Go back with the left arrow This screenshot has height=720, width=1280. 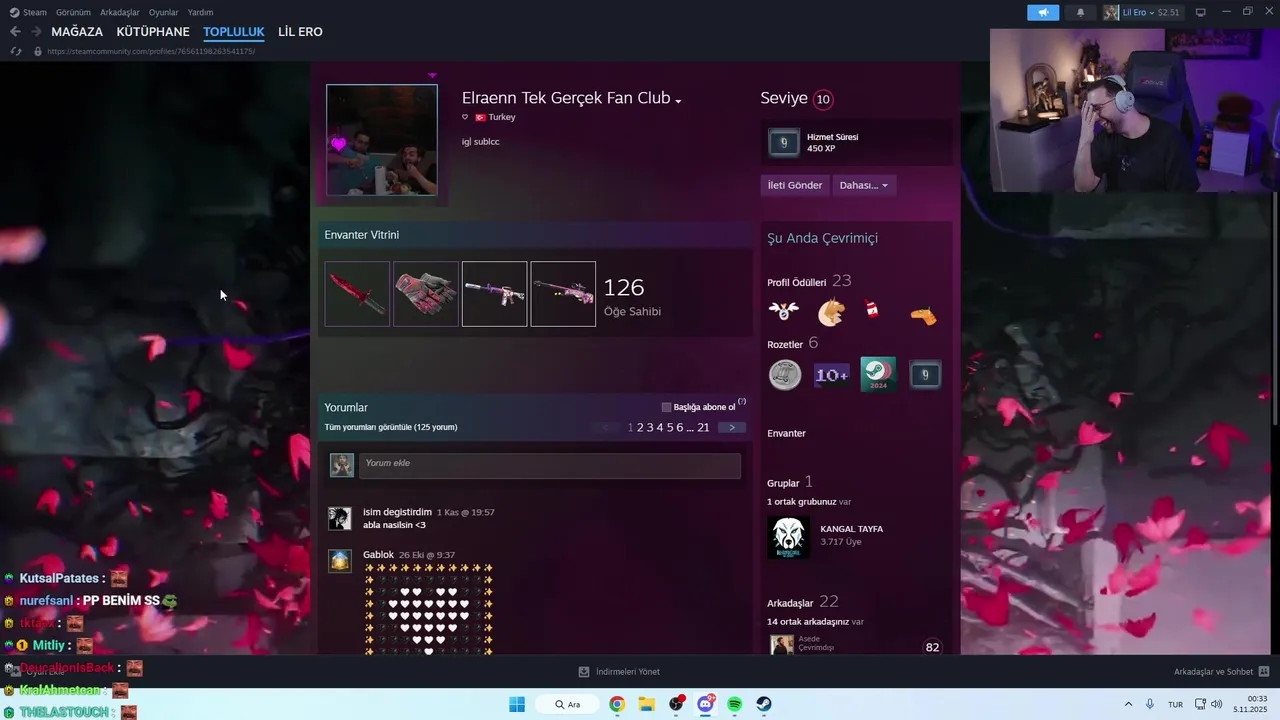coord(15,32)
